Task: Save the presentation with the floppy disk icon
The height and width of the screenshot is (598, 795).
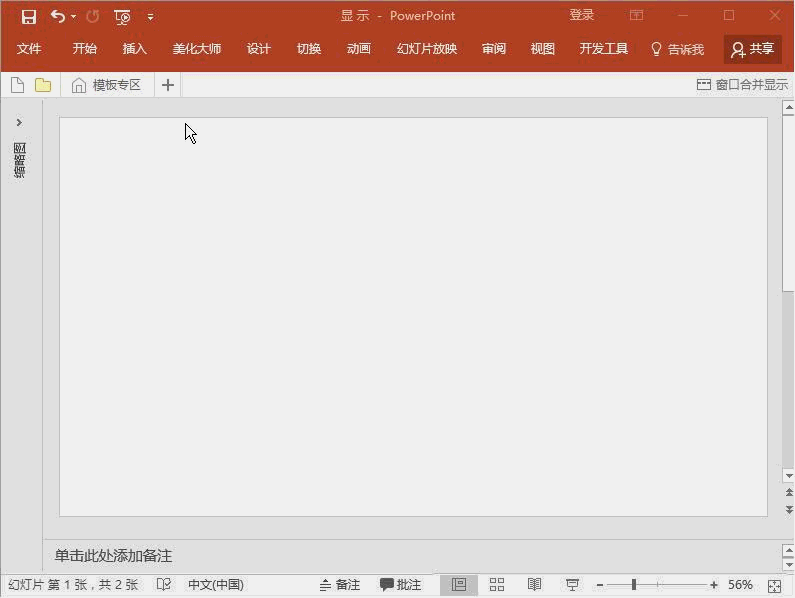Action: click(28, 17)
